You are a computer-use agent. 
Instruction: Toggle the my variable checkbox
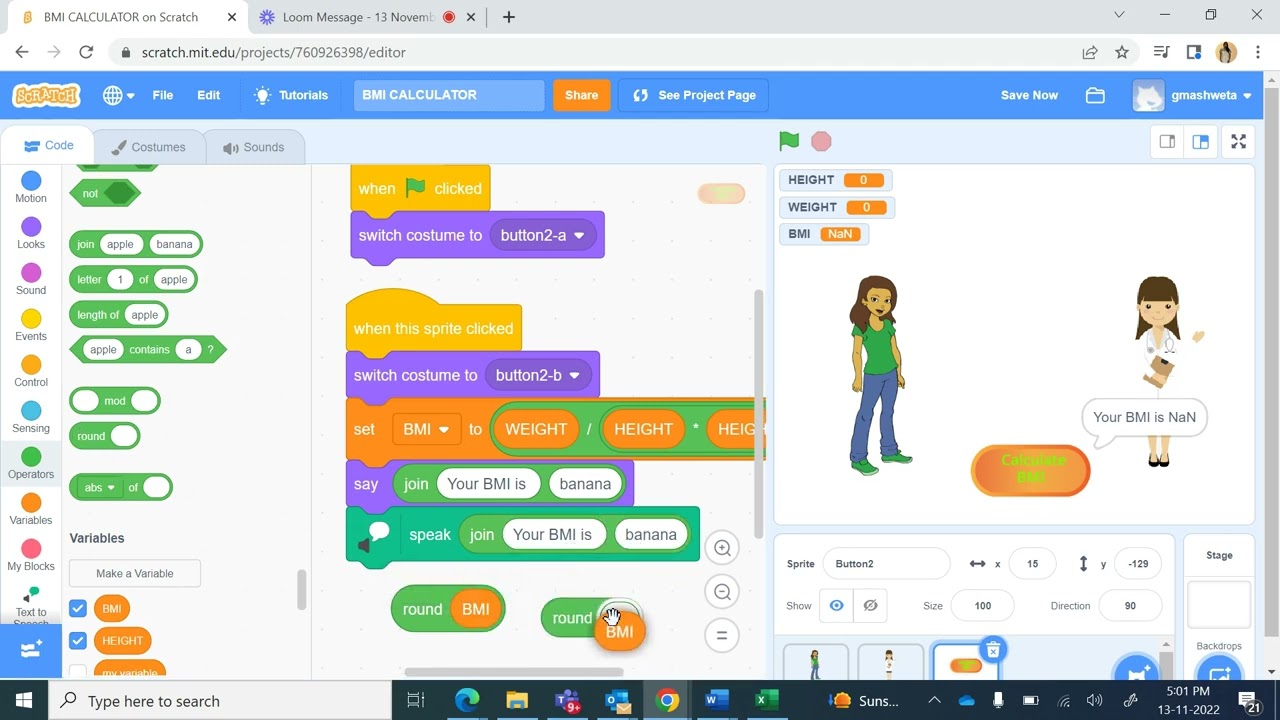(78, 671)
